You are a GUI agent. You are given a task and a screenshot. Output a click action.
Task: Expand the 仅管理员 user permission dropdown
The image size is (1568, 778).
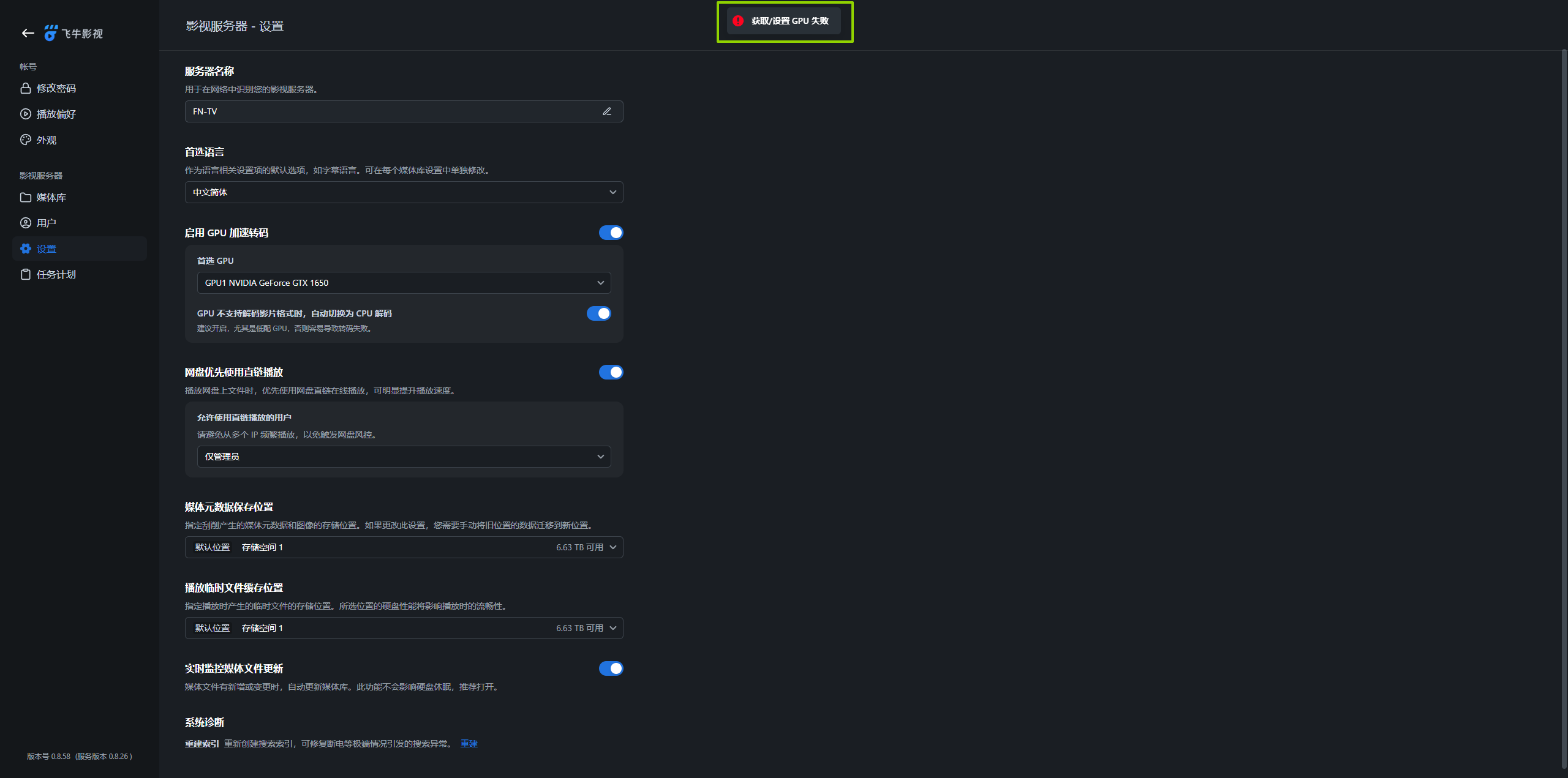click(x=404, y=457)
